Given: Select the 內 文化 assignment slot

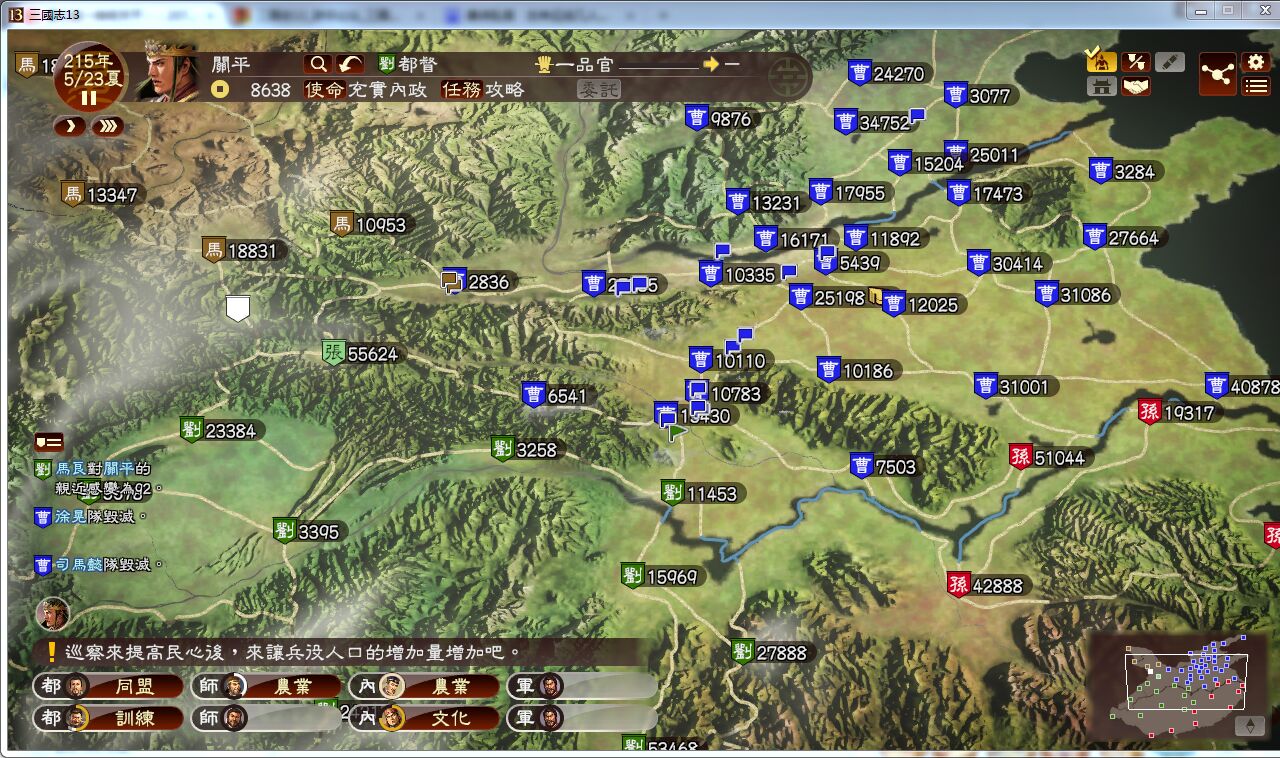Looking at the screenshot, I should 425,718.
